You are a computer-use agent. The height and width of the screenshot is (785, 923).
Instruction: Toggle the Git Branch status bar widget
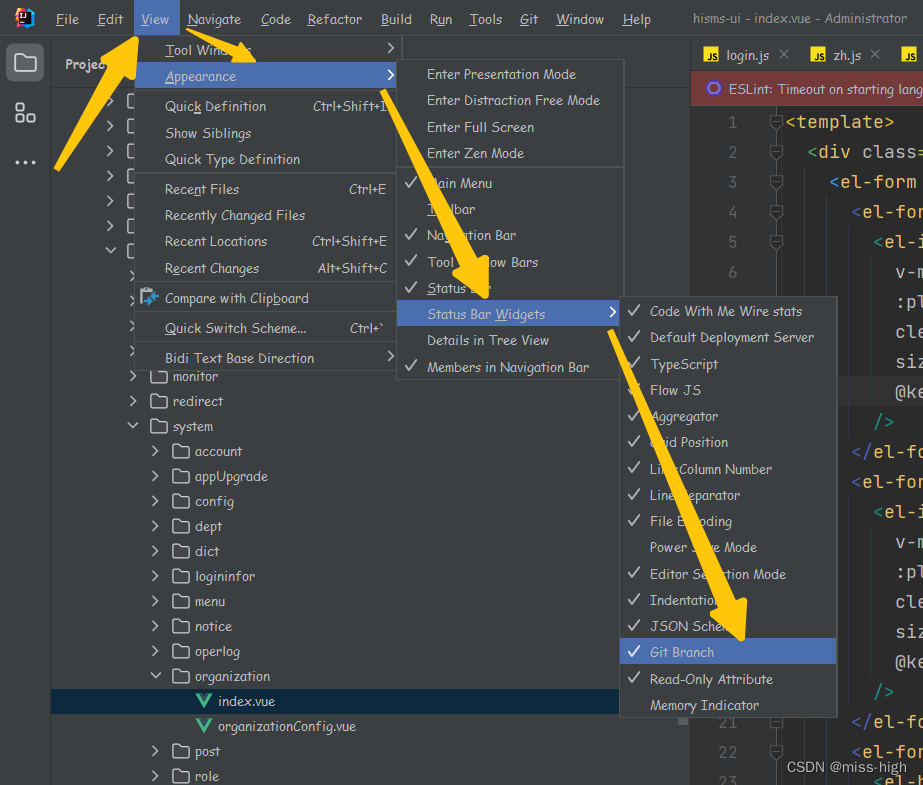point(728,651)
